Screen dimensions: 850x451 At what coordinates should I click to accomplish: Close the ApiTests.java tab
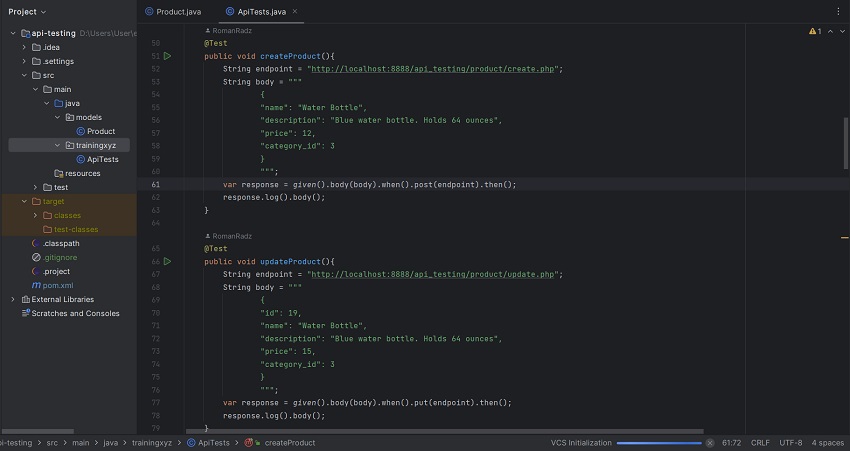(295, 12)
